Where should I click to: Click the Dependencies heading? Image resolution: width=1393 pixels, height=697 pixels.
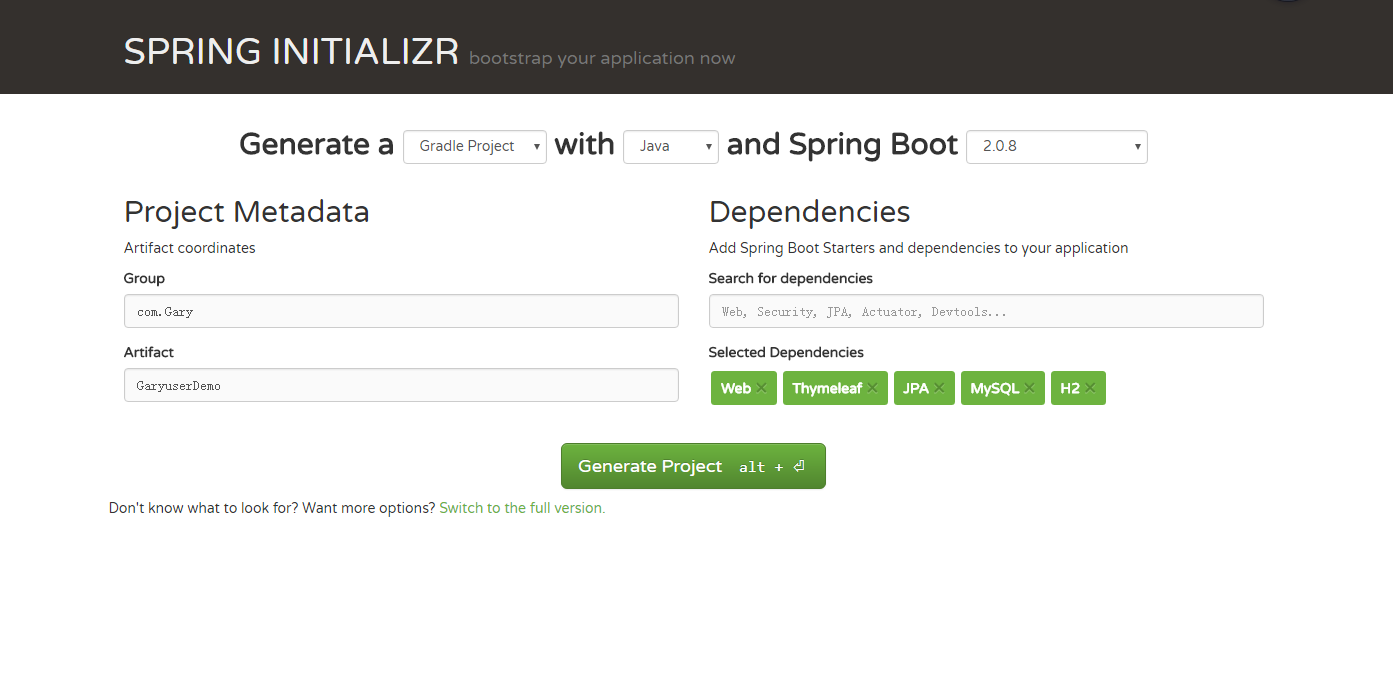pyautogui.click(x=809, y=212)
